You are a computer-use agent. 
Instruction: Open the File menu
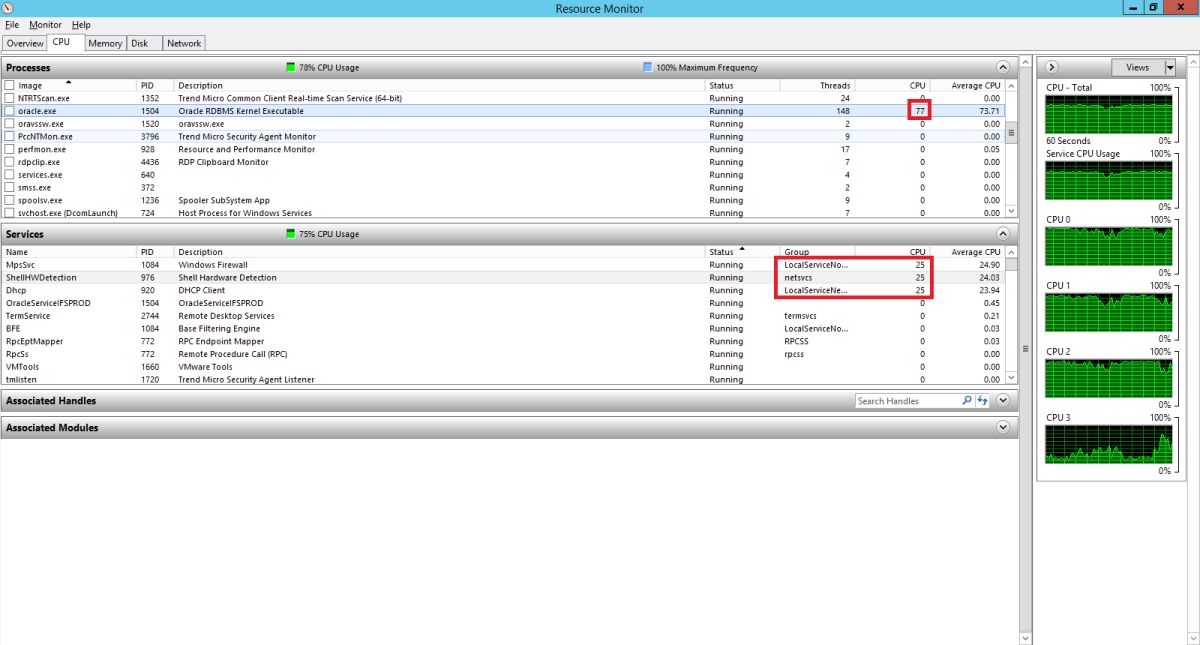click(x=12, y=25)
